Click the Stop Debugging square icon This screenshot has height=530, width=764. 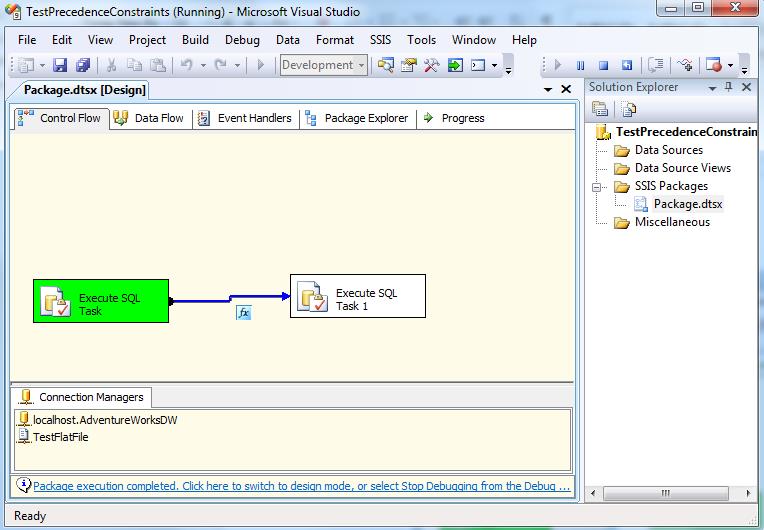pos(604,66)
